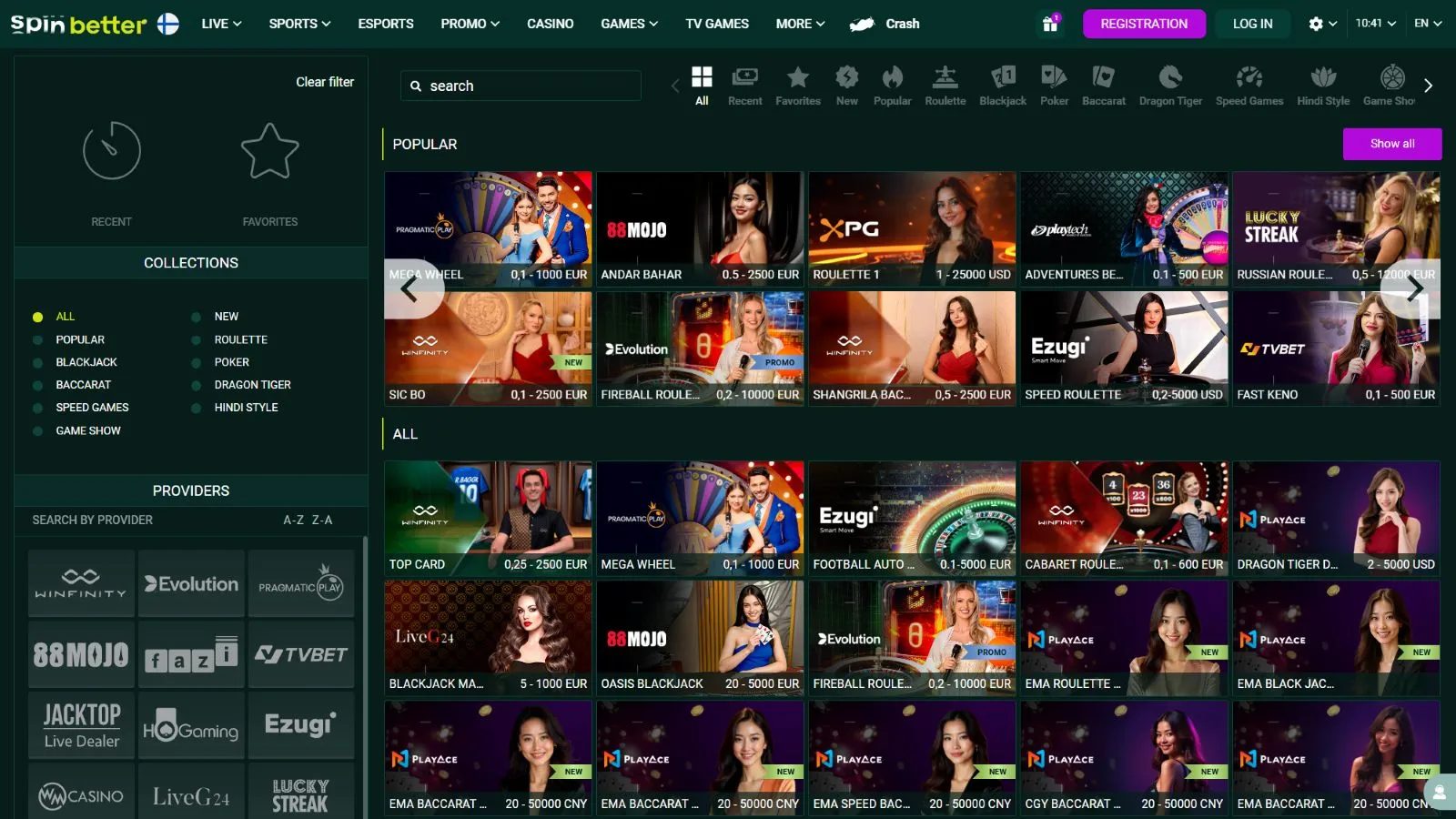Choose the Baccarat collection radio option
Viewport: 1456px width, 819px height.
click(38, 385)
